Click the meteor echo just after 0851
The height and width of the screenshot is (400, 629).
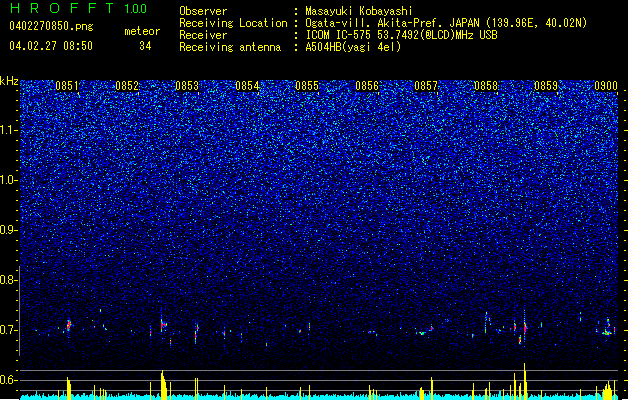pos(69,325)
